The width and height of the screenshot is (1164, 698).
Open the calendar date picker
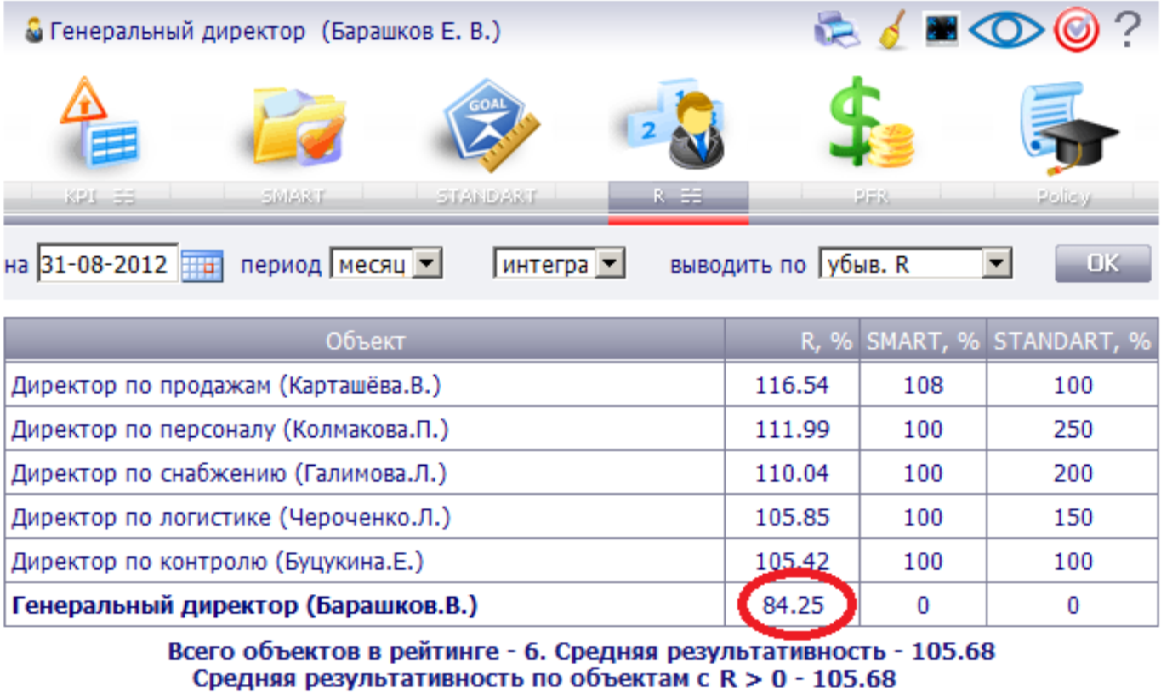pos(203,266)
